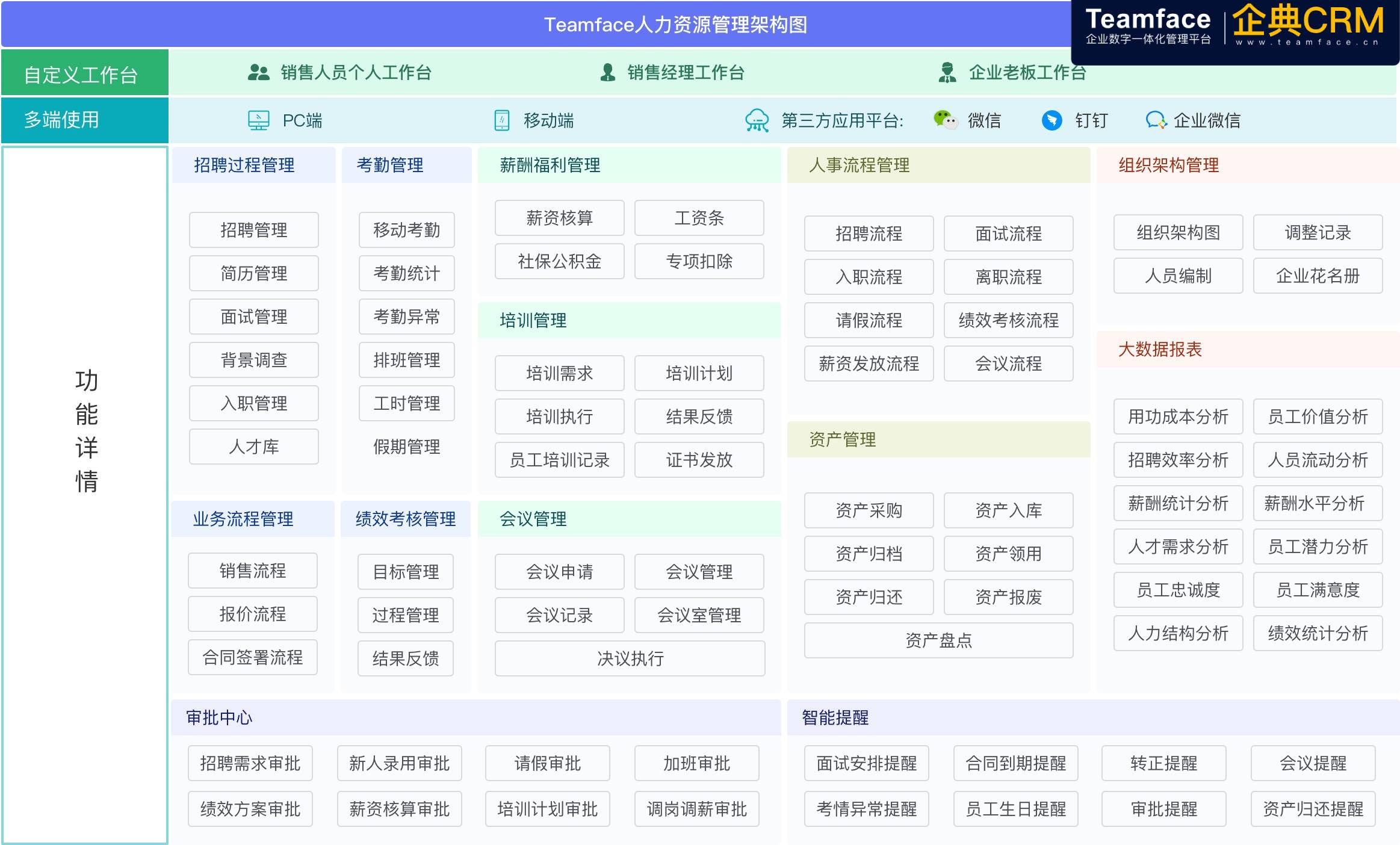Open 会议申请 under 会议管理
The height and width of the screenshot is (845, 1400).
559,572
